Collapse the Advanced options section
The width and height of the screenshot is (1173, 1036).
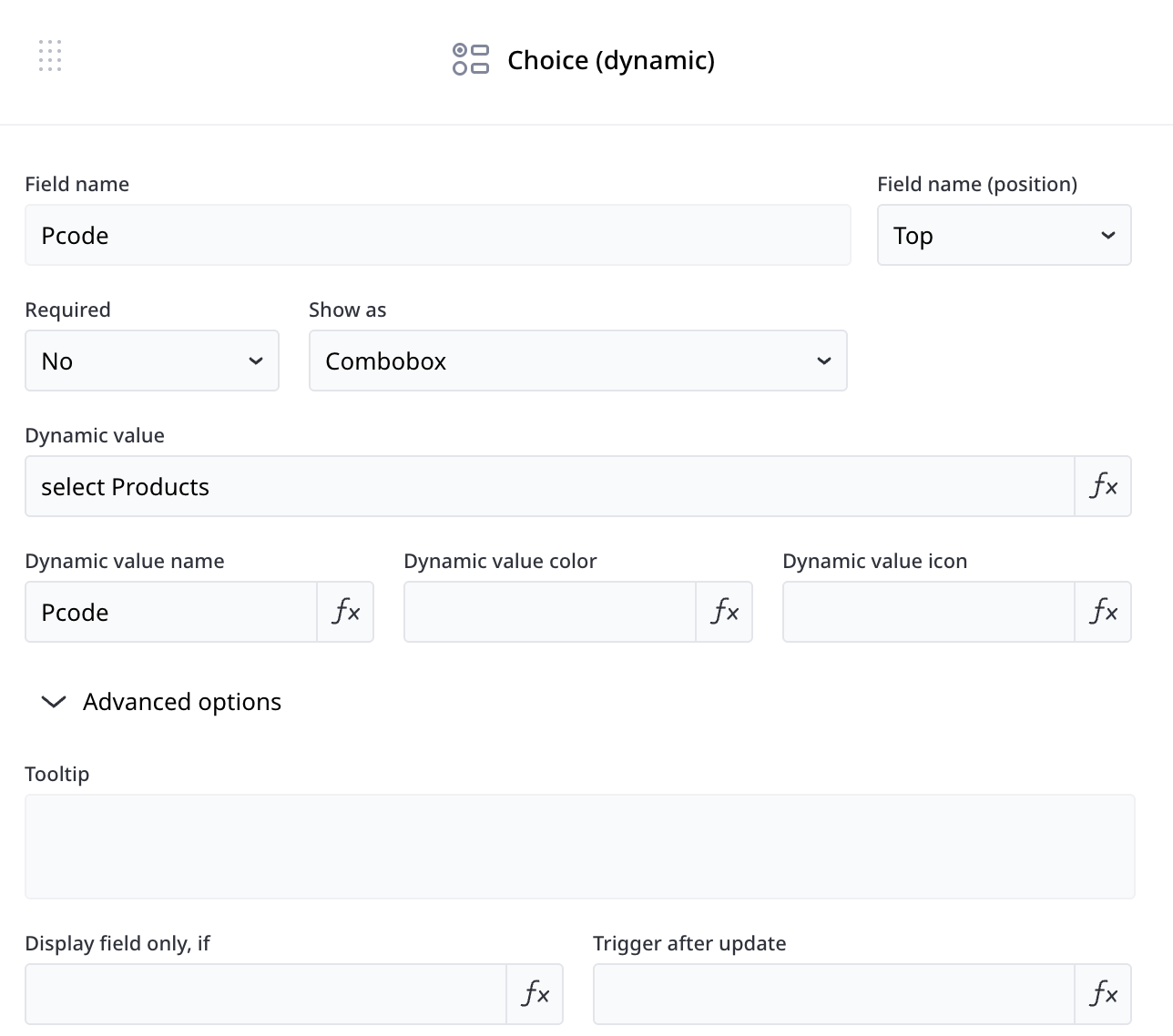point(55,702)
